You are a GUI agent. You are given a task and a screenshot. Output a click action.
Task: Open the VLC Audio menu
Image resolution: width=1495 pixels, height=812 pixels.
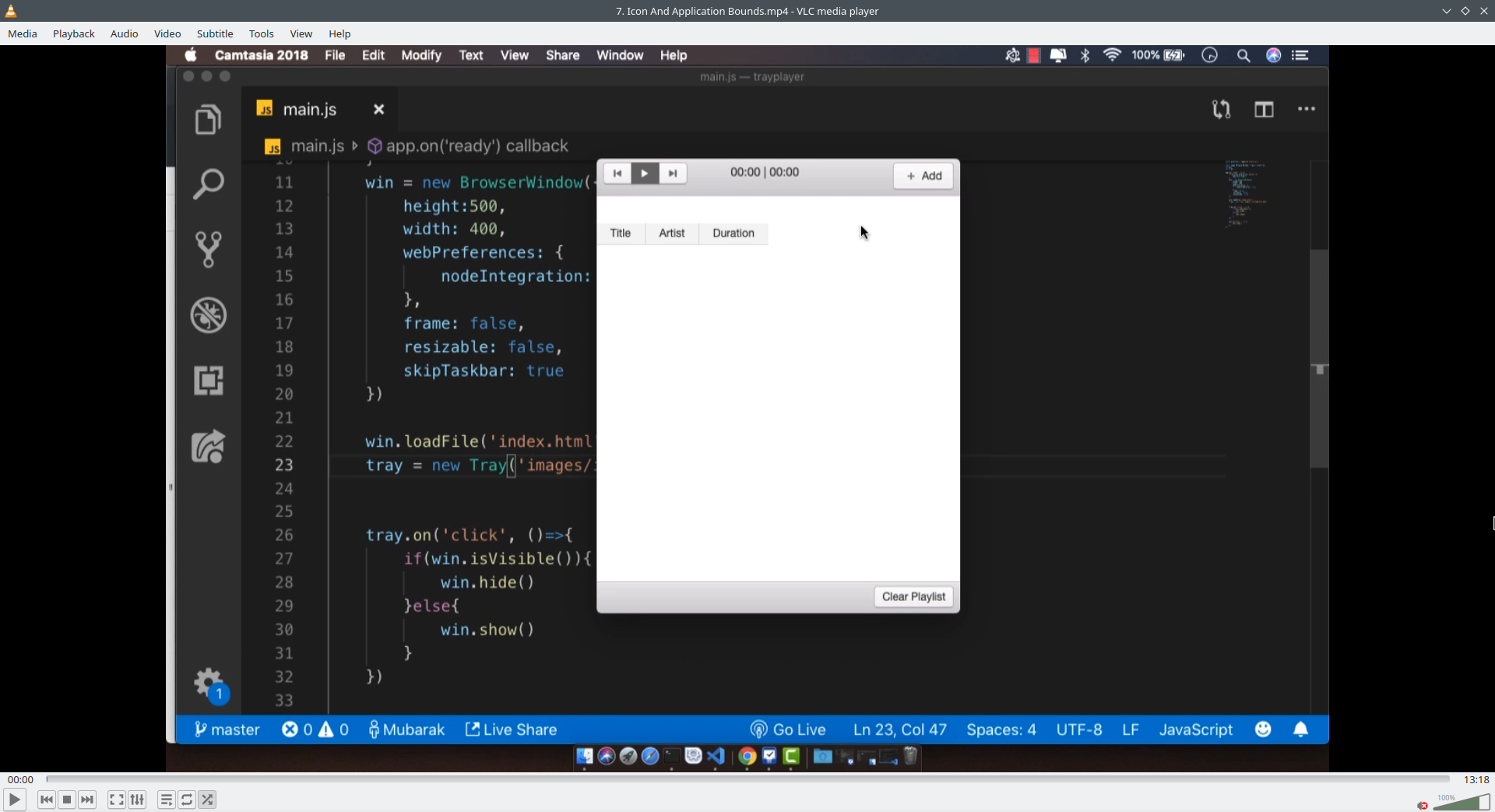point(125,33)
